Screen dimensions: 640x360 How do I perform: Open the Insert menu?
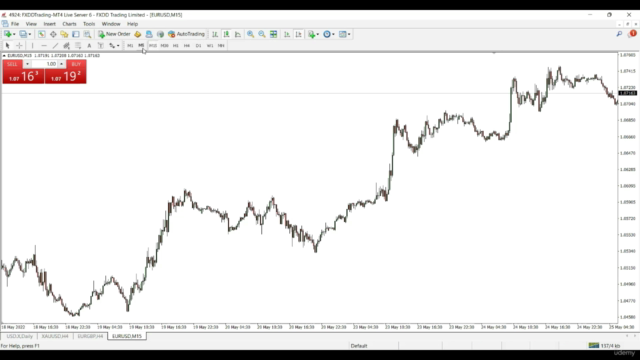pyautogui.click(x=49, y=24)
